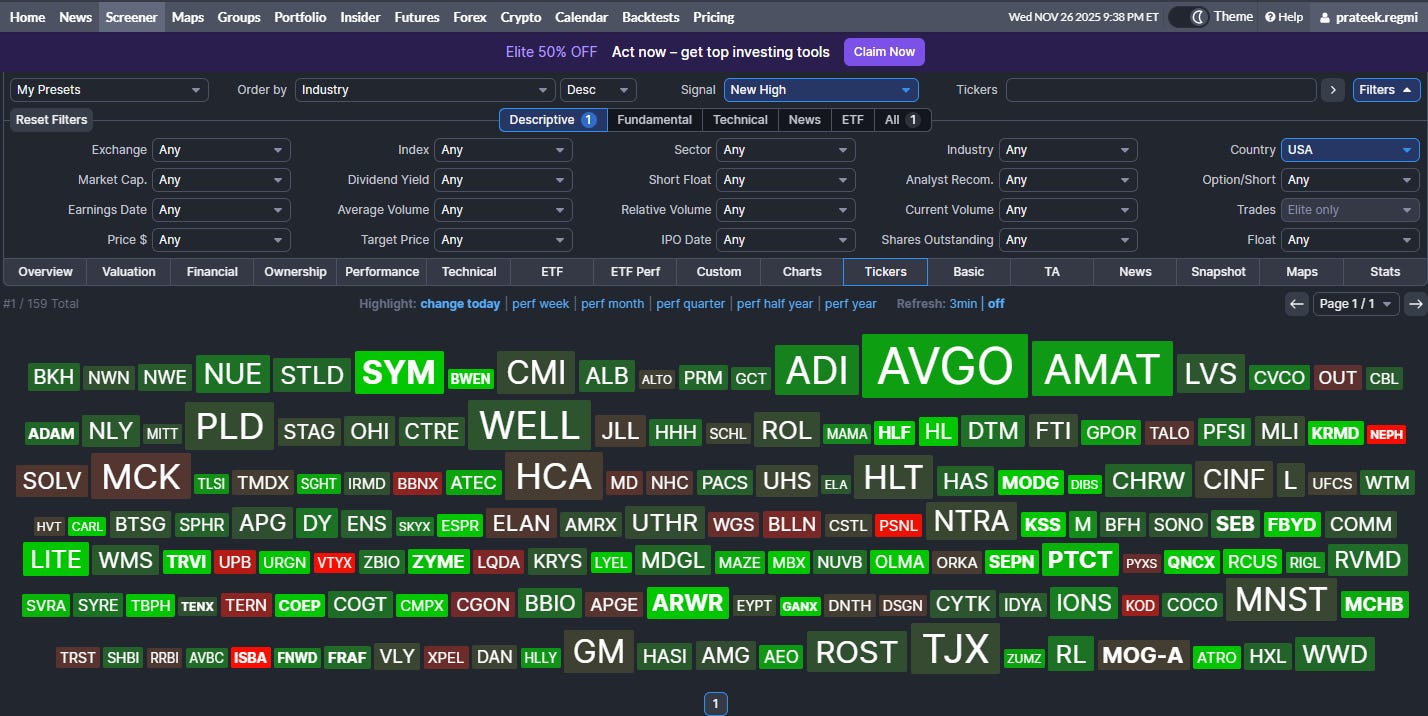
Task: Turn refresh off
Action: tap(996, 304)
